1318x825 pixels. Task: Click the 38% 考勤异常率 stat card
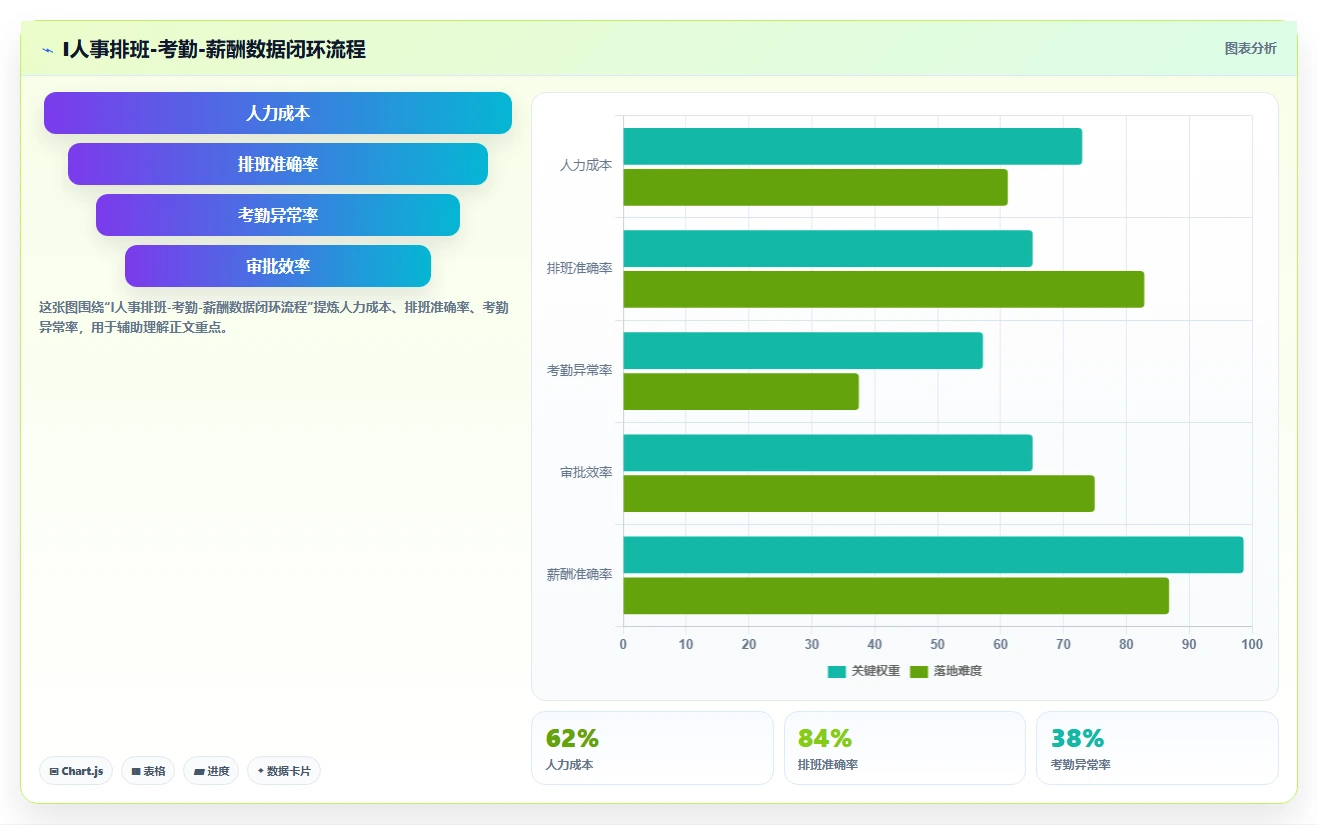[x=1157, y=748]
